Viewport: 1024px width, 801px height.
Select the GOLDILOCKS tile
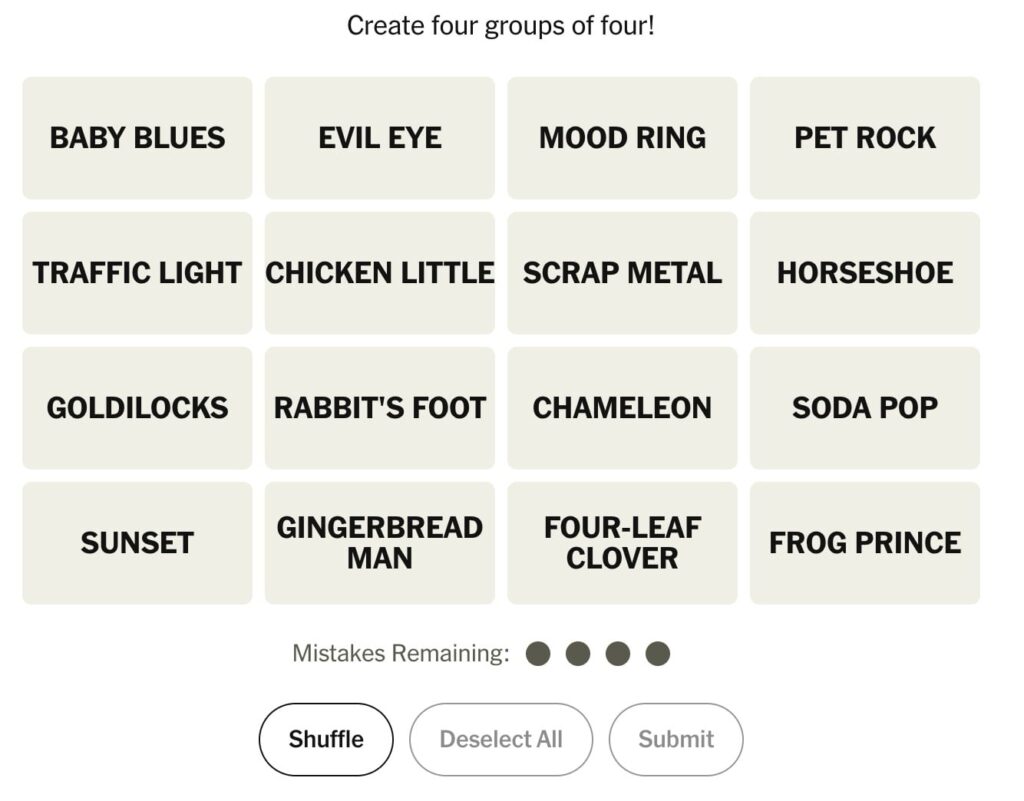(137, 408)
